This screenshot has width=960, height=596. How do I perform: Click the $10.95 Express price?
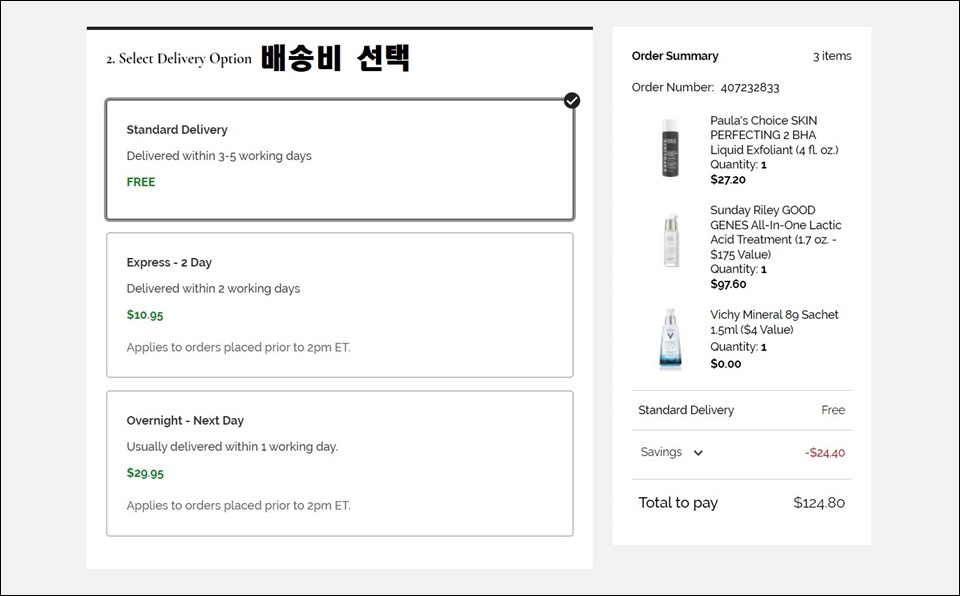click(x=145, y=315)
